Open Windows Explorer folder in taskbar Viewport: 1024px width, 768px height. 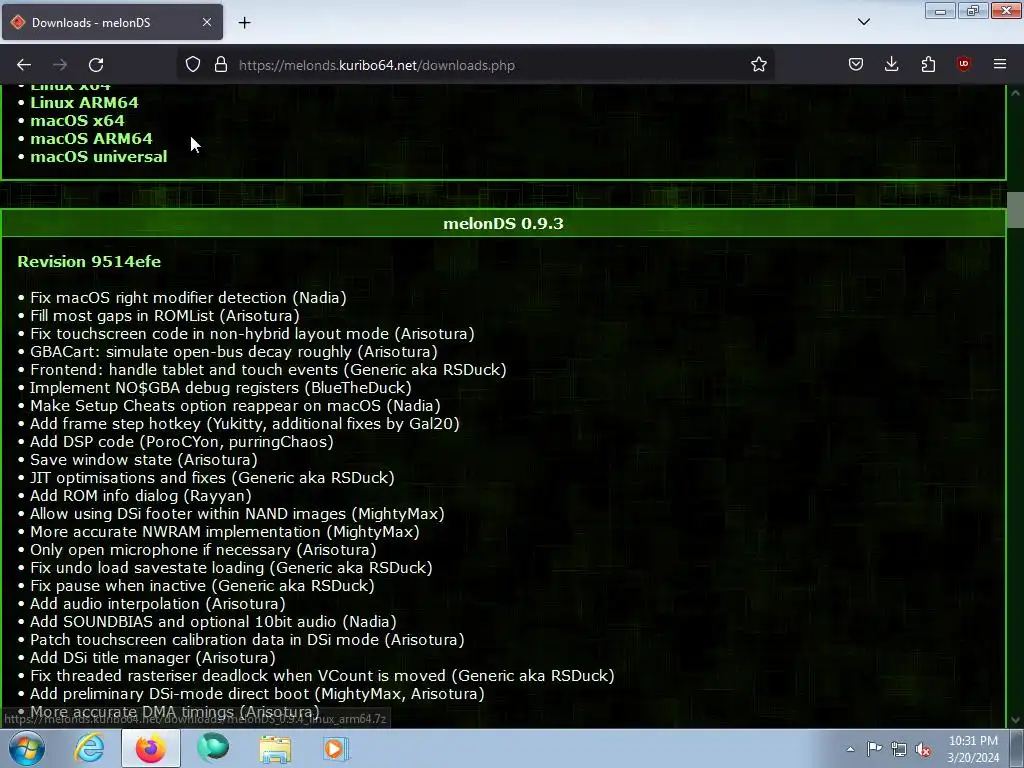pyautogui.click(x=275, y=748)
